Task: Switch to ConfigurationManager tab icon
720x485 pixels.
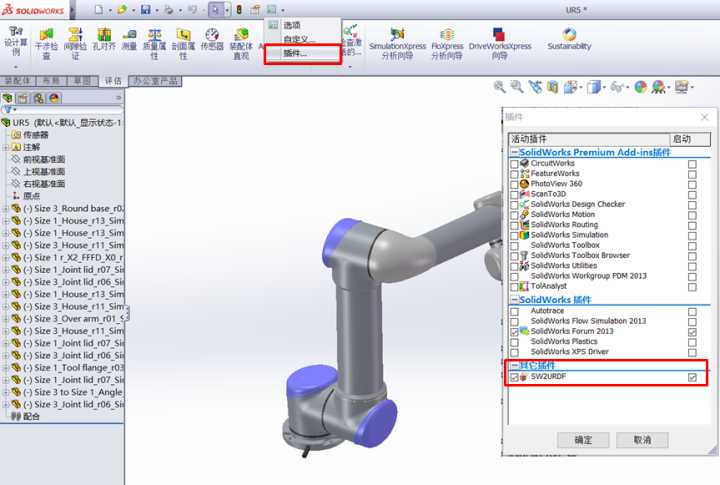Action: click(39, 98)
